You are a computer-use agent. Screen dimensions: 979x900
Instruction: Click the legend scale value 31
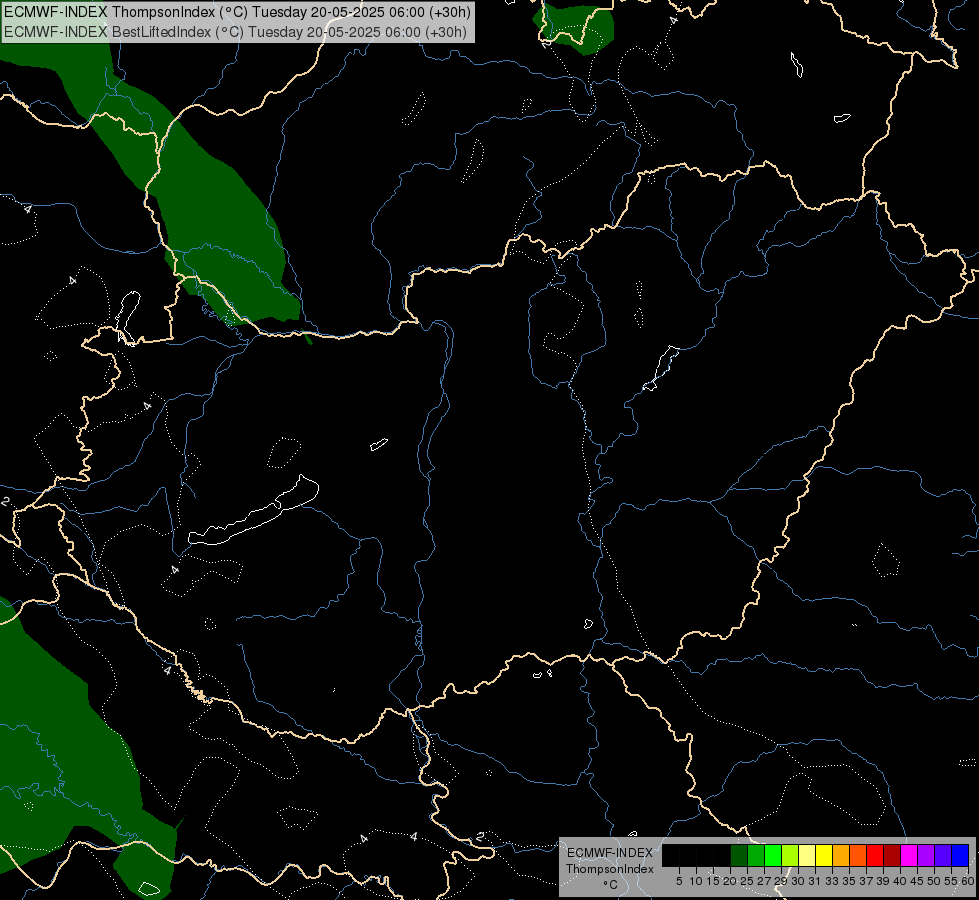click(815, 881)
